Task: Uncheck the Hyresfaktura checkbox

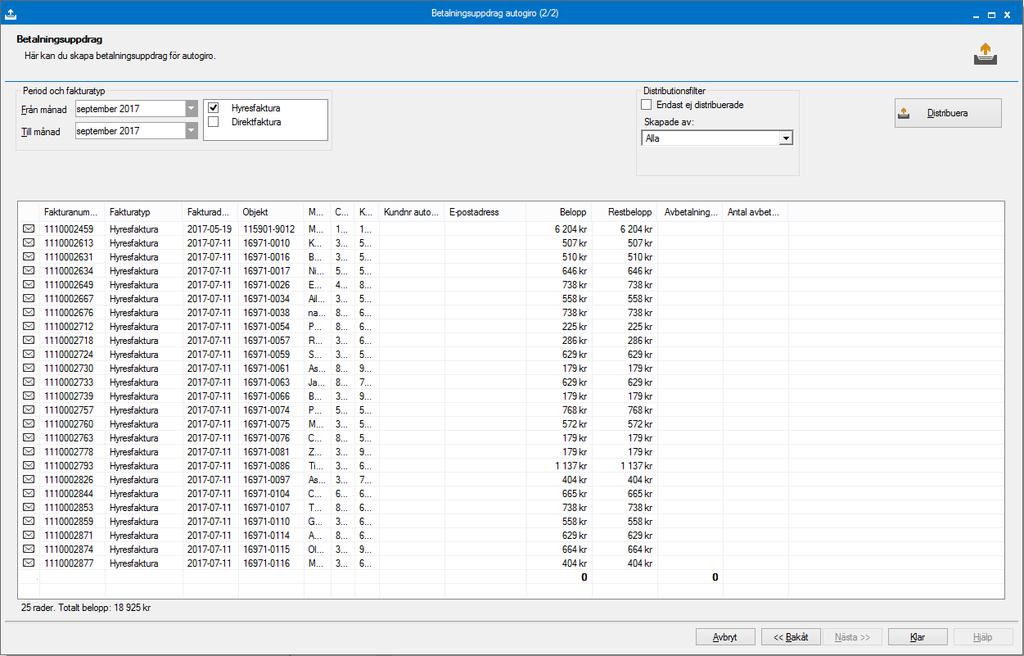Action: [214, 108]
